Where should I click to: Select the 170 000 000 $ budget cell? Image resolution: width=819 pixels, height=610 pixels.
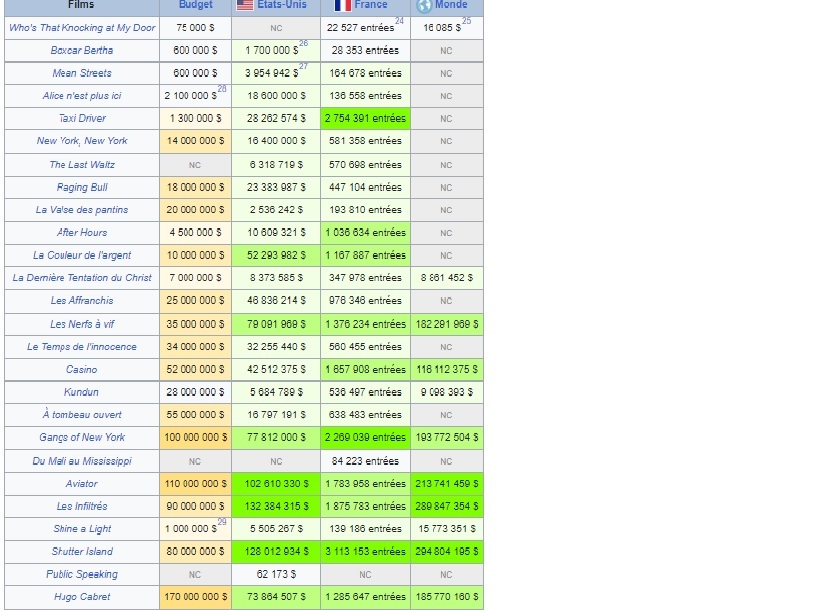point(195,597)
